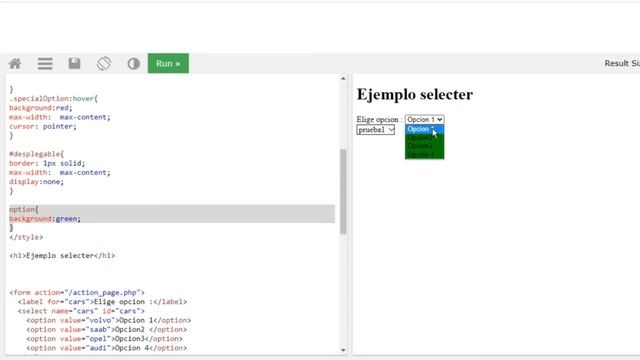Choose Opcion2 in the open list

(x=424, y=138)
